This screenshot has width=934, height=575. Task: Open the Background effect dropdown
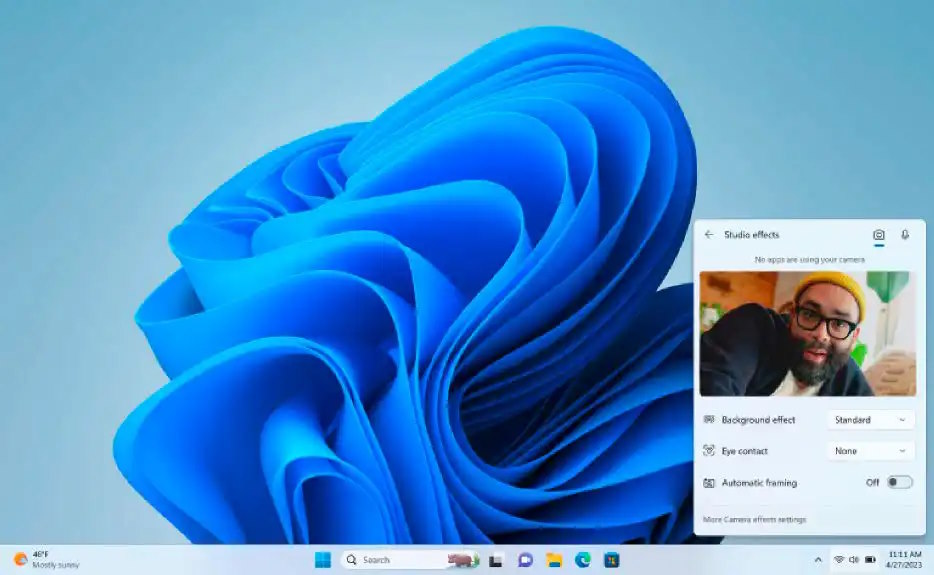870,420
